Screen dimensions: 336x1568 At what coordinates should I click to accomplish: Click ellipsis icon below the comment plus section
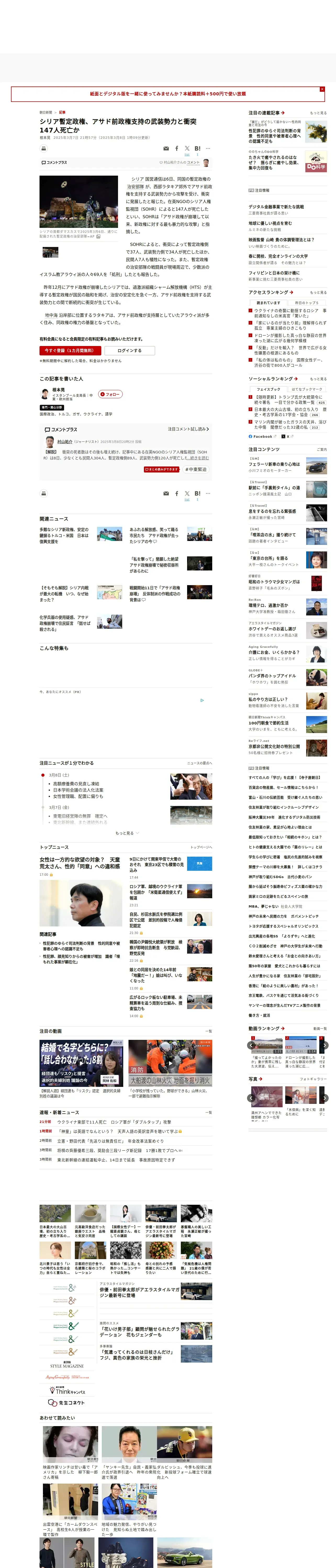[208, 494]
